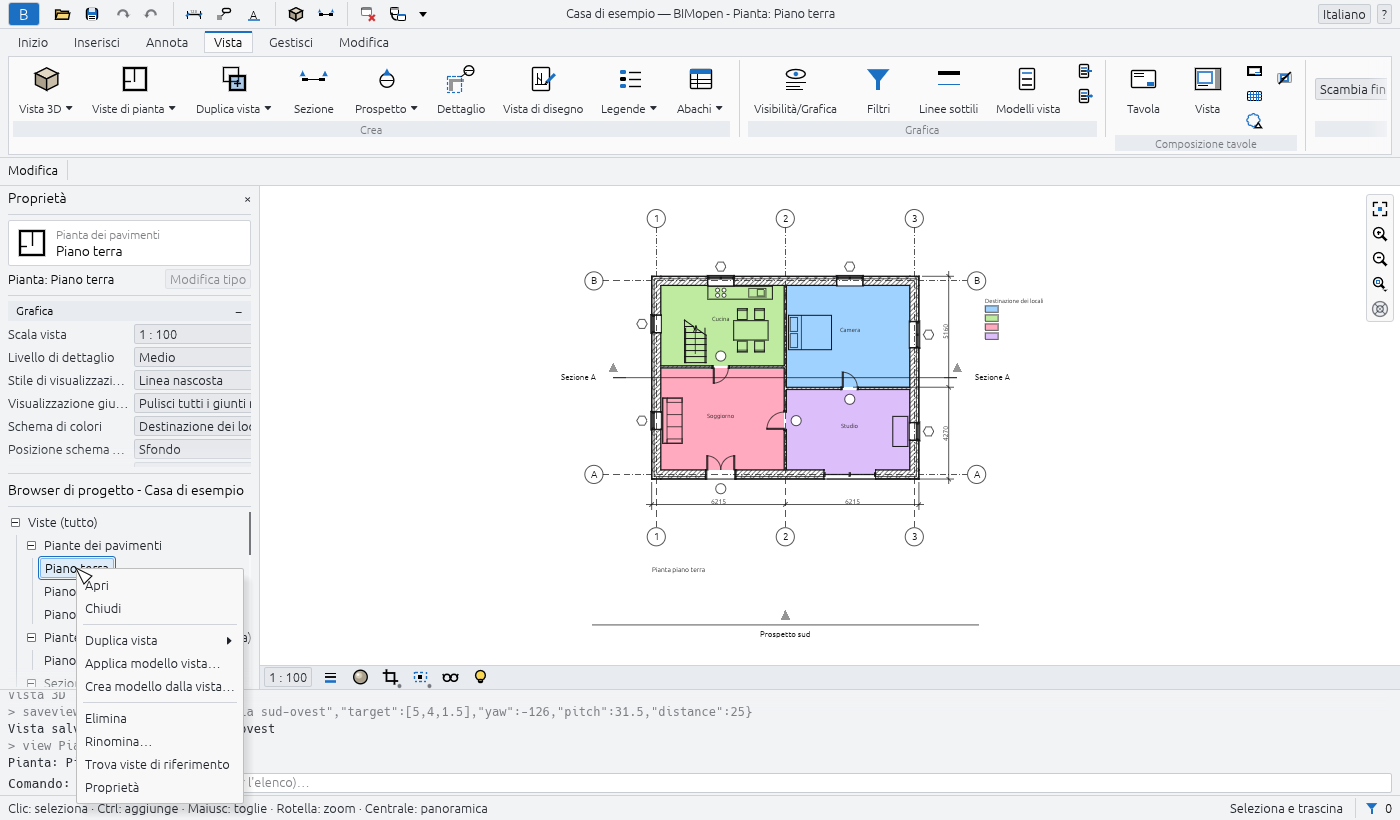This screenshot has width=1400, height=820.
Task: Toggle the dashed crop region visibility icon
Action: click(x=421, y=677)
